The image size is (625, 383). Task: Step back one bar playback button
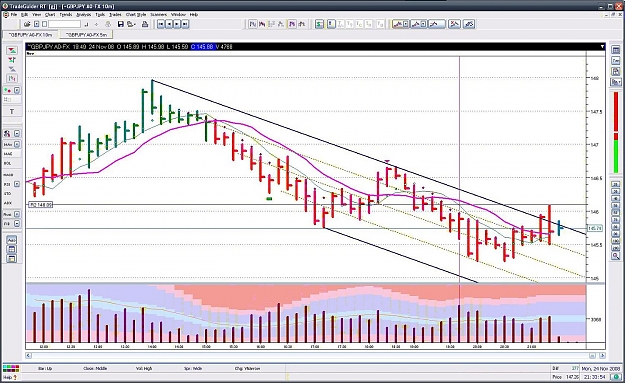[169, 24]
